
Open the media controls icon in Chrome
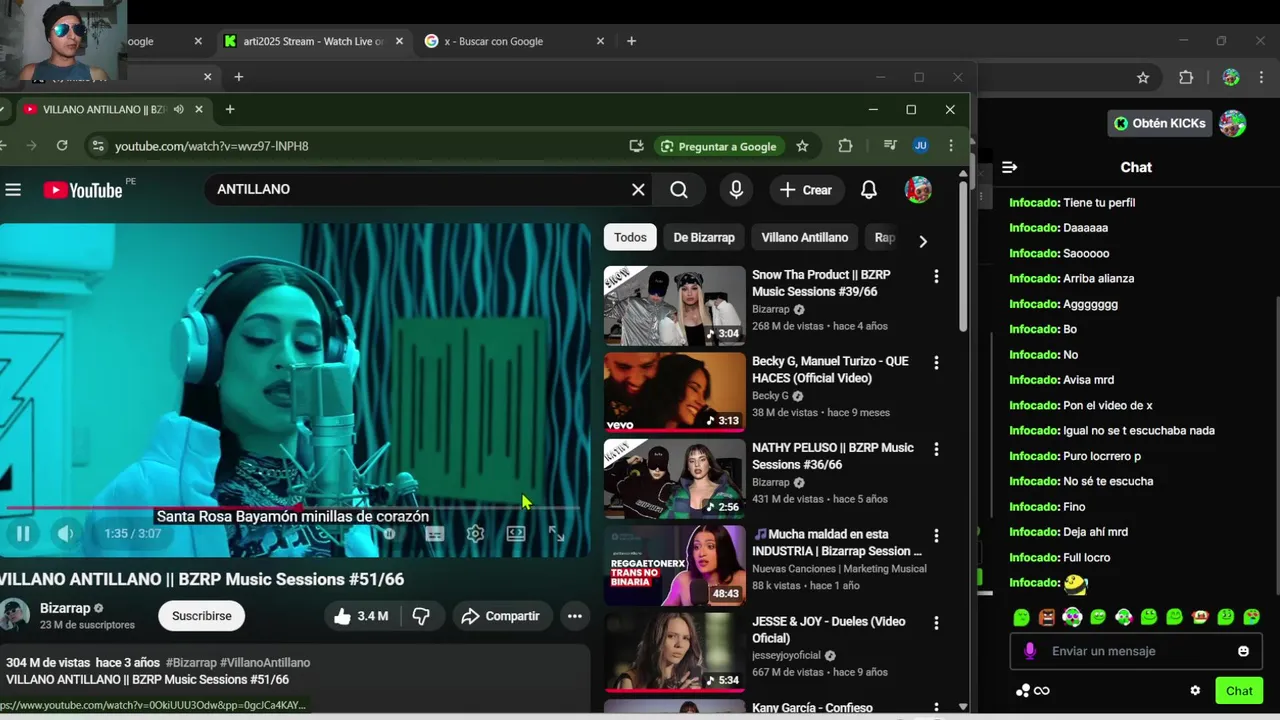tap(890, 146)
